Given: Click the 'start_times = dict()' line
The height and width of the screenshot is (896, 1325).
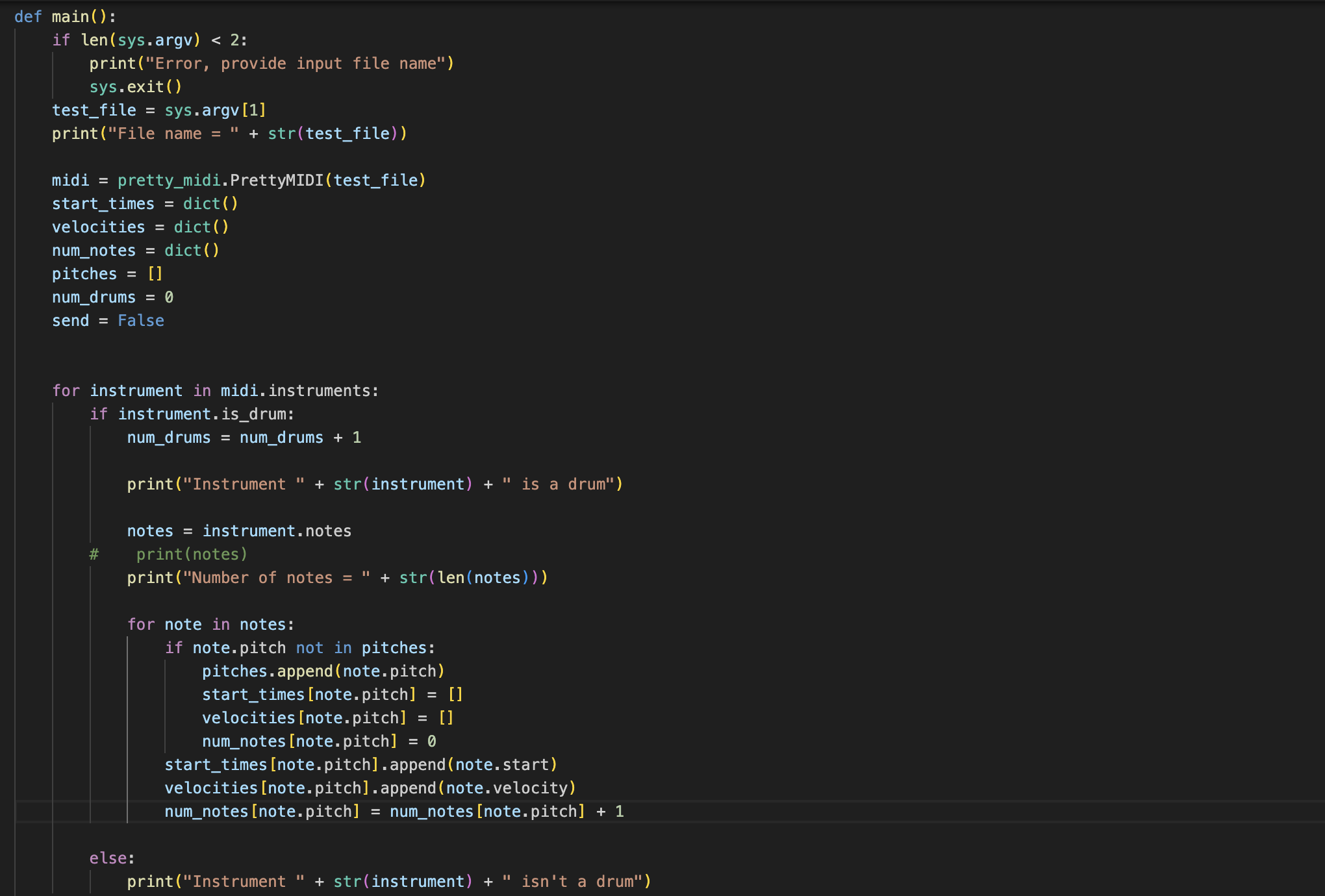Looking at the screenshot, I should [x=144, y=204].
